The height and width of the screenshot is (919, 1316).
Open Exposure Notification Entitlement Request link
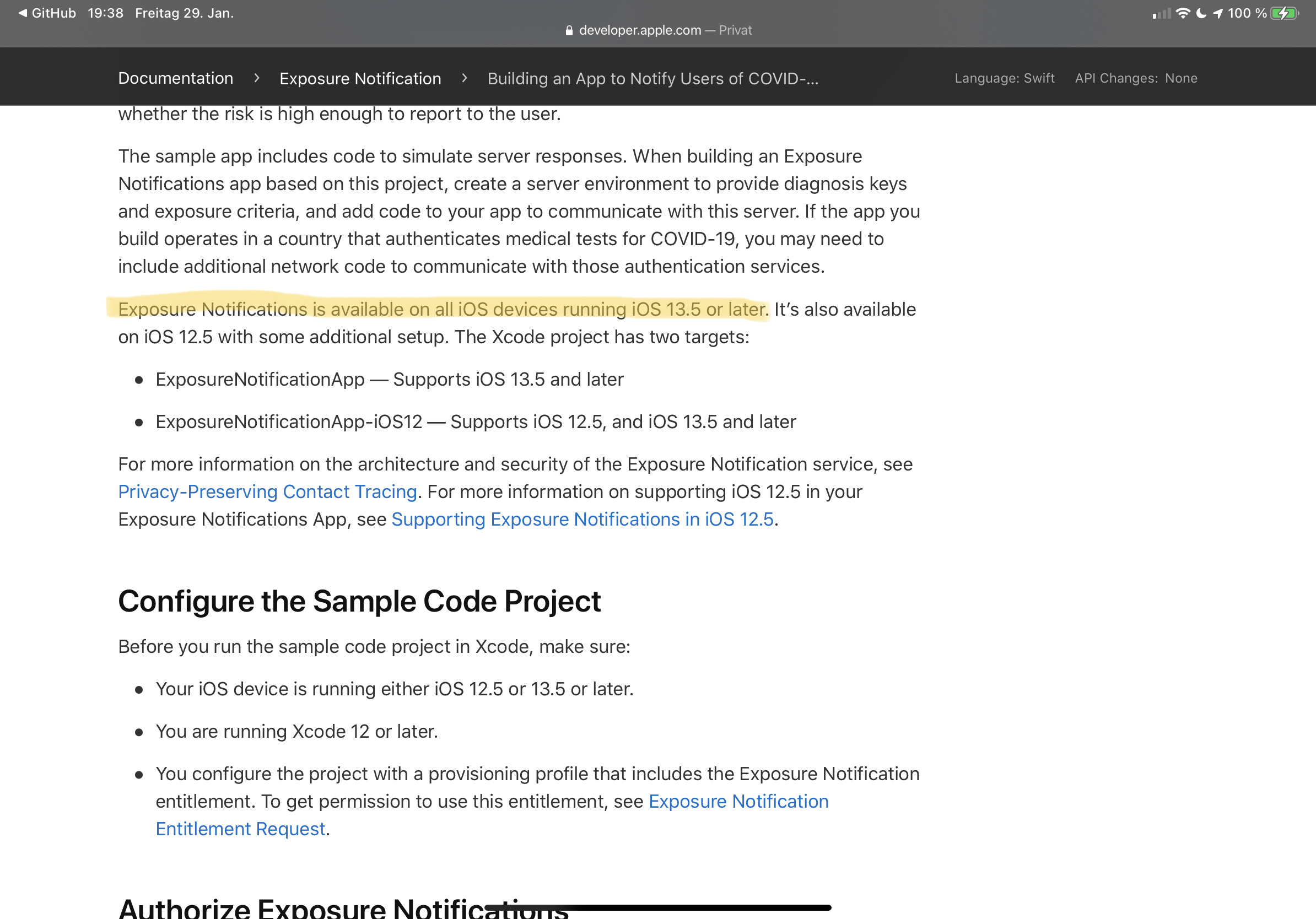[x=738, y=801]
